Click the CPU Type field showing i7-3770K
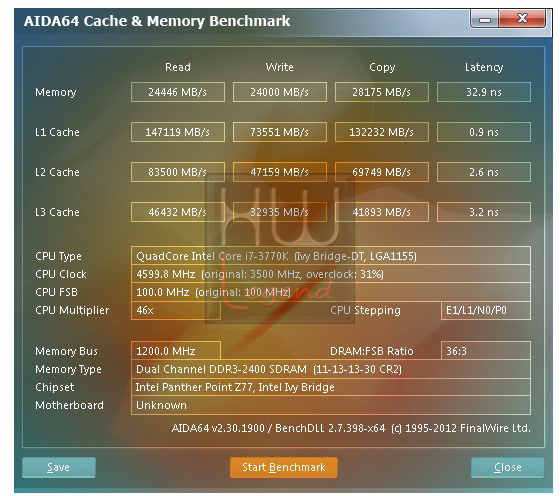This screenshot has width=560, height=496. coord(331,256)
